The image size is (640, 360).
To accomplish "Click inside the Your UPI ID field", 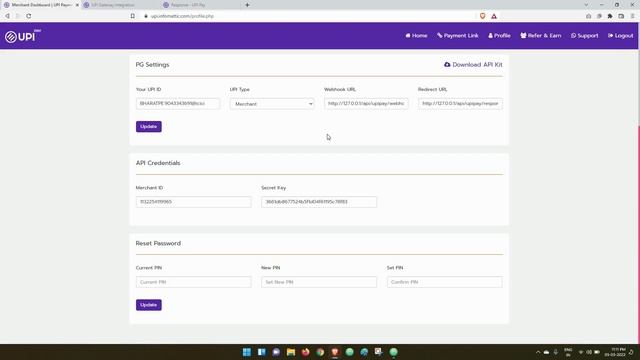I will pyautogui.click(x=178, y=104).
